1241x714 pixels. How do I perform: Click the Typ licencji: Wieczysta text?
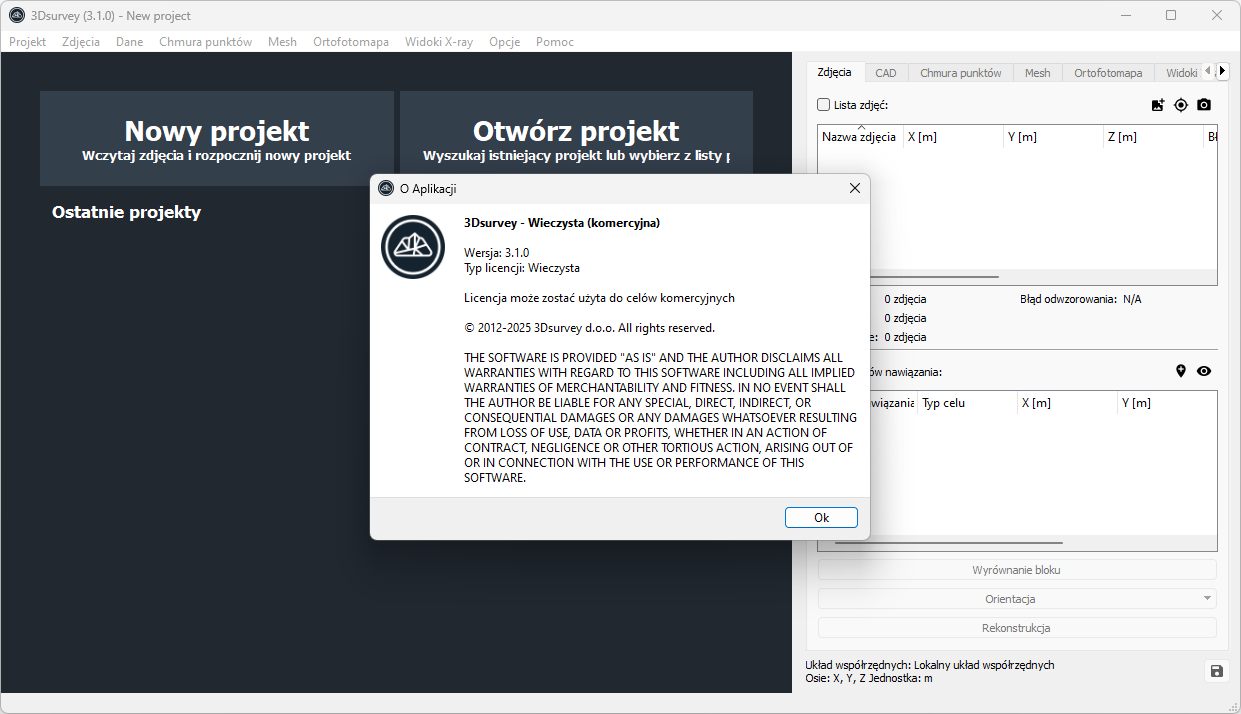522,268
